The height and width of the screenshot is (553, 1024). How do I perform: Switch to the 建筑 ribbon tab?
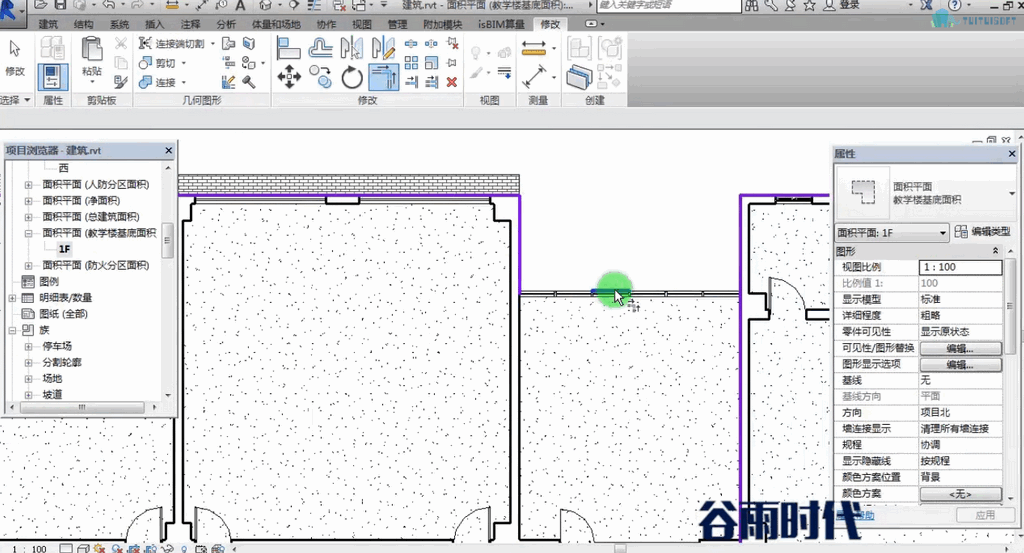(x=48, y=24)
